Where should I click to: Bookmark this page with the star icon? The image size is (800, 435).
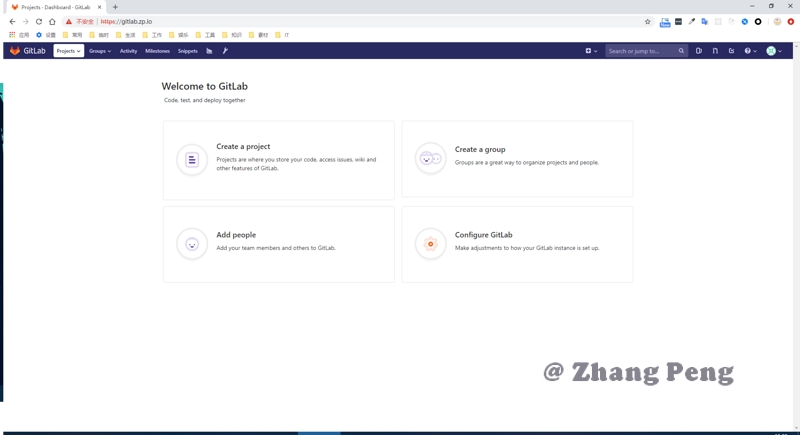[x=647, y=21]
